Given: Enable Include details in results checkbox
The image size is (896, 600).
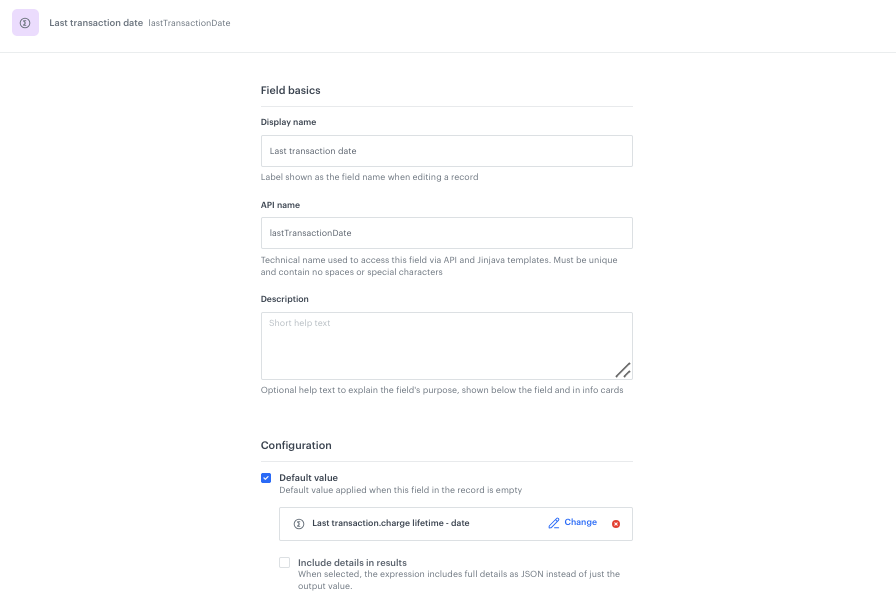Looking at the screenshot, I should [285, 563].
